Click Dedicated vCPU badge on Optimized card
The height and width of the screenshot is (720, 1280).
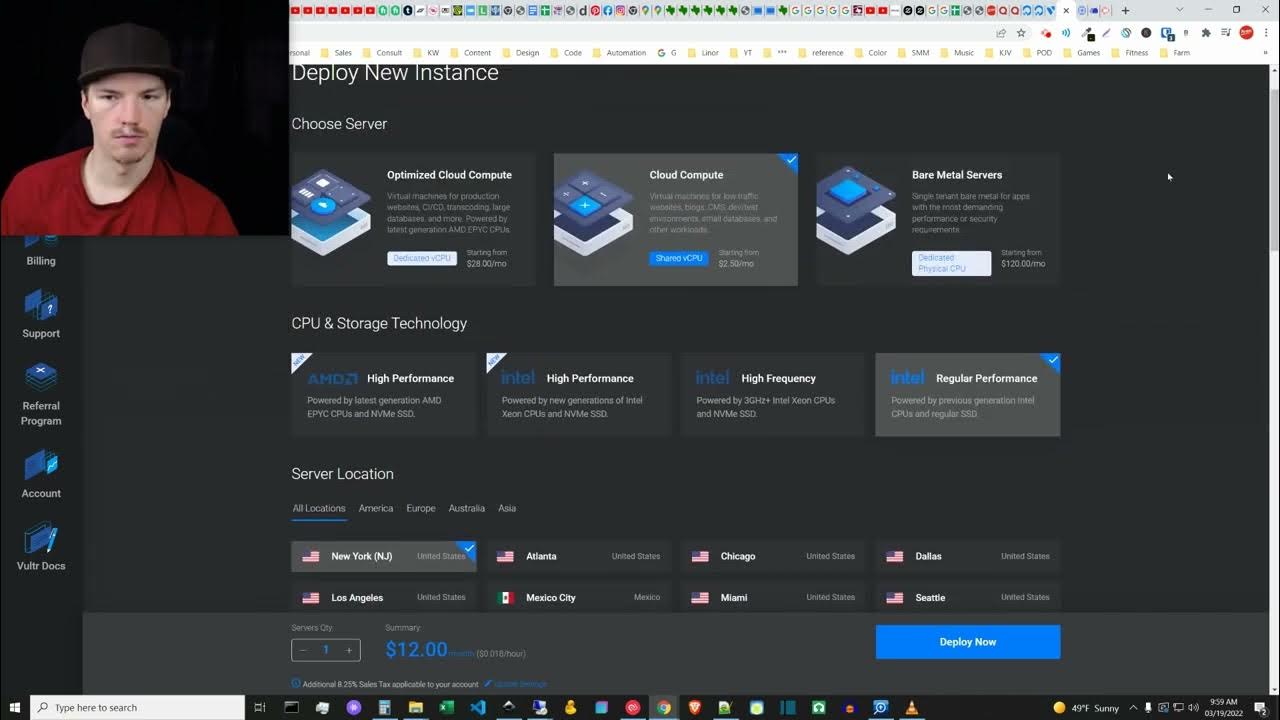pyautogui.click(x=422, y=258)
